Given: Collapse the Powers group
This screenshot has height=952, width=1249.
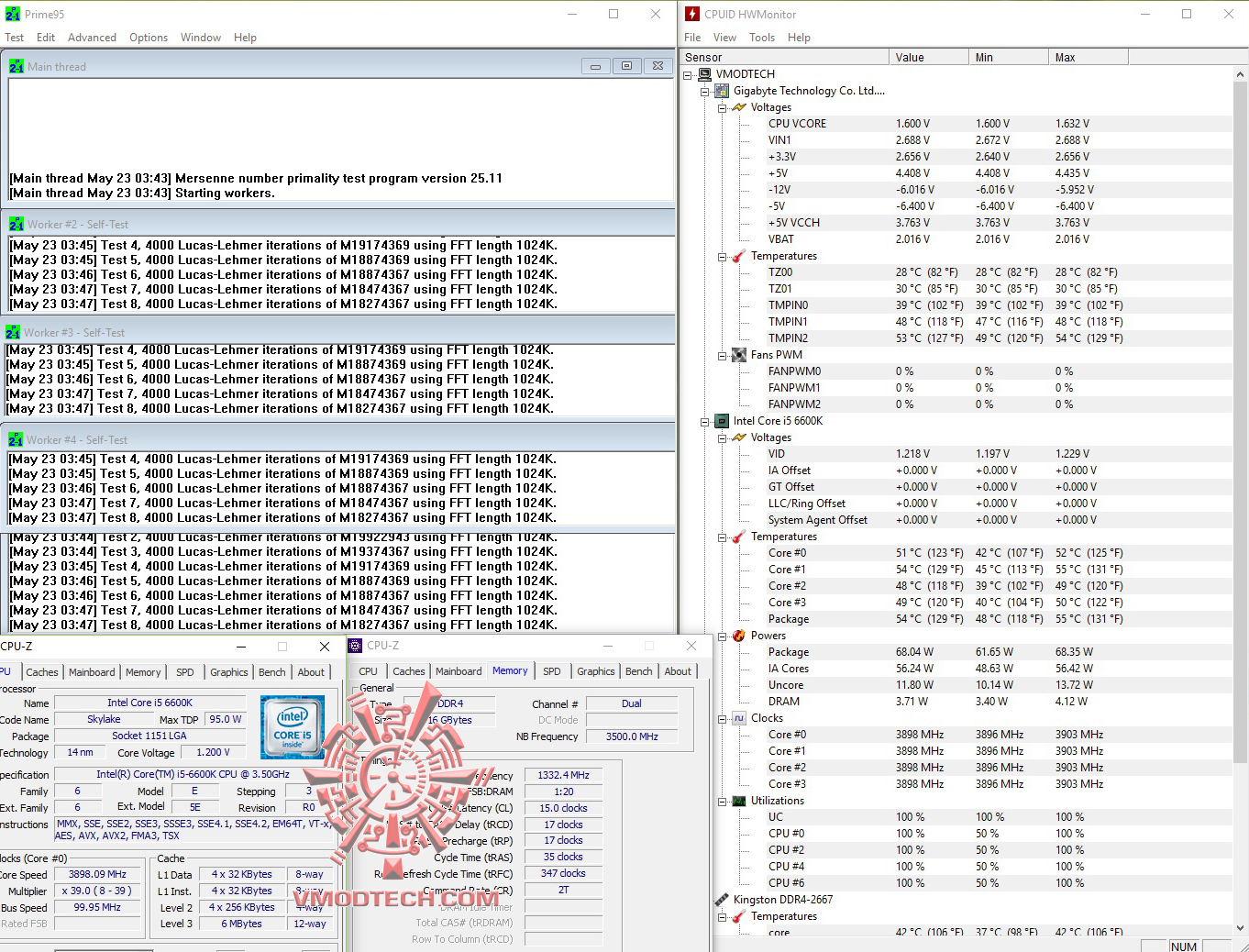Looking at the screenshot, I should 722,636.
